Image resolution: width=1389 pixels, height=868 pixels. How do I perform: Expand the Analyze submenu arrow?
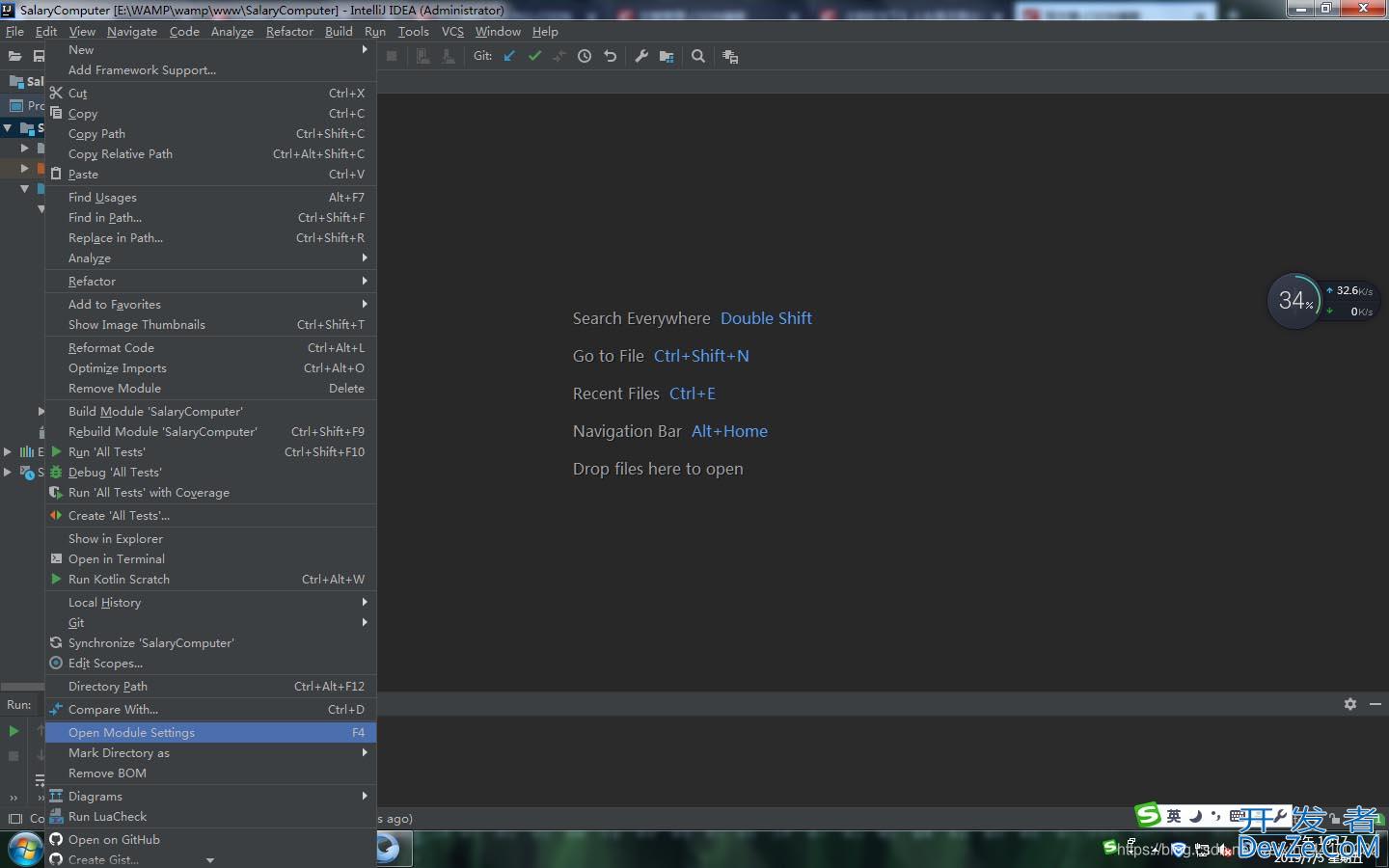[x=365, y=258]
